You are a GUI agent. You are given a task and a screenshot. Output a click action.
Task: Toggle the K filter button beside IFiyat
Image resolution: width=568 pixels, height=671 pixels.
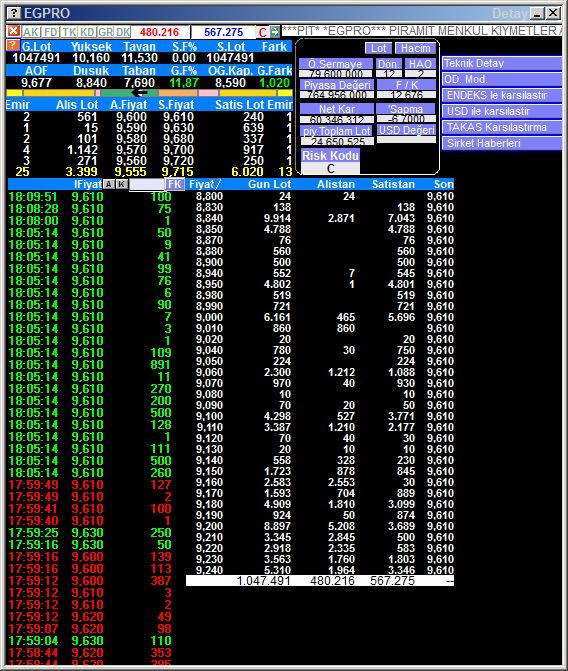pos(122,184)
